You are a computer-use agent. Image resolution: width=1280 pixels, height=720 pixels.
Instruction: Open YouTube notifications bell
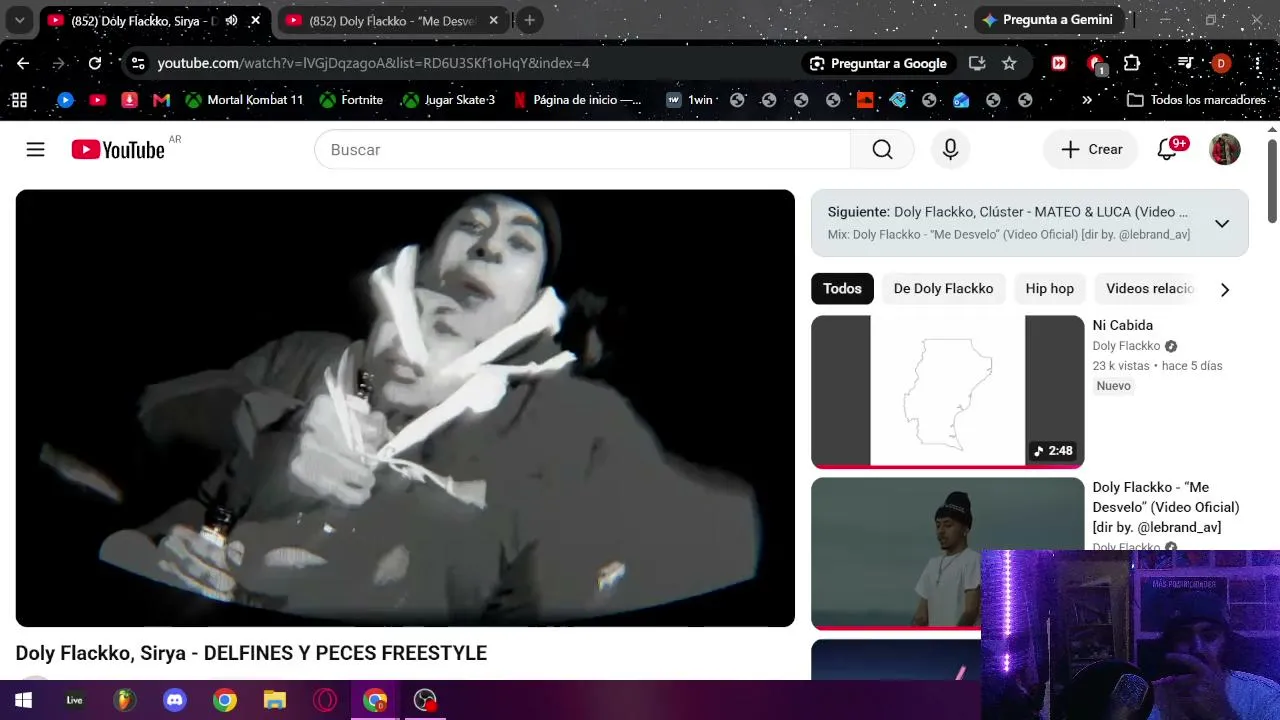[1167, 149]
